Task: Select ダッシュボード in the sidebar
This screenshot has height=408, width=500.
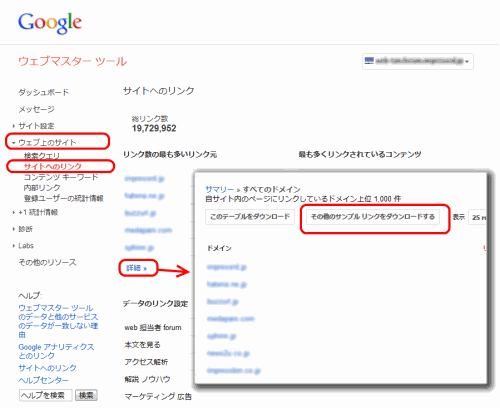Action: pos(44,92)
